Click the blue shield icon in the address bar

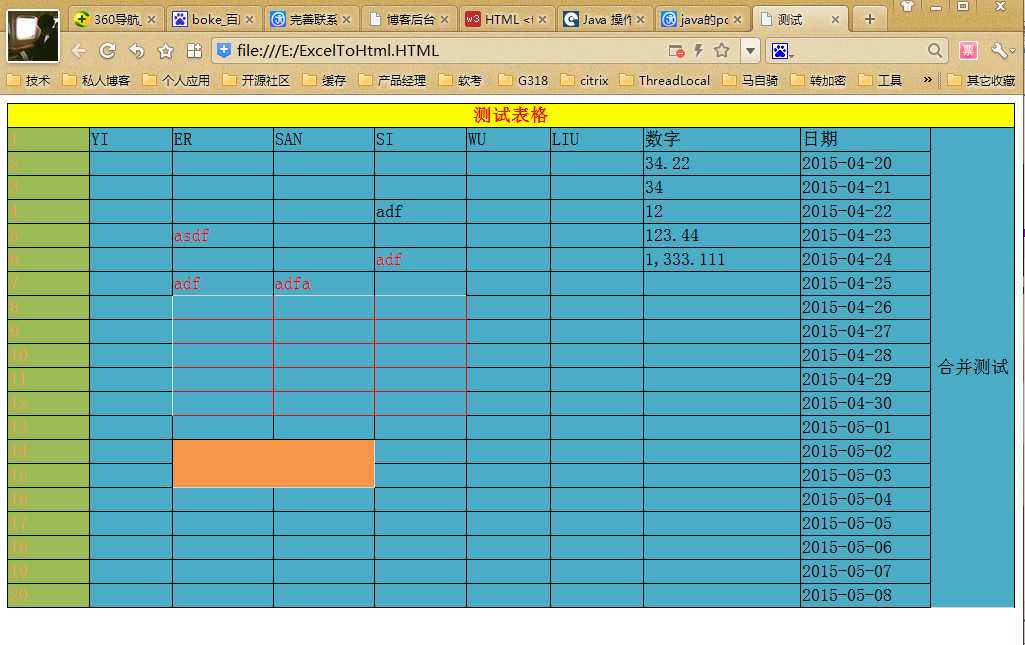(224, 50)
